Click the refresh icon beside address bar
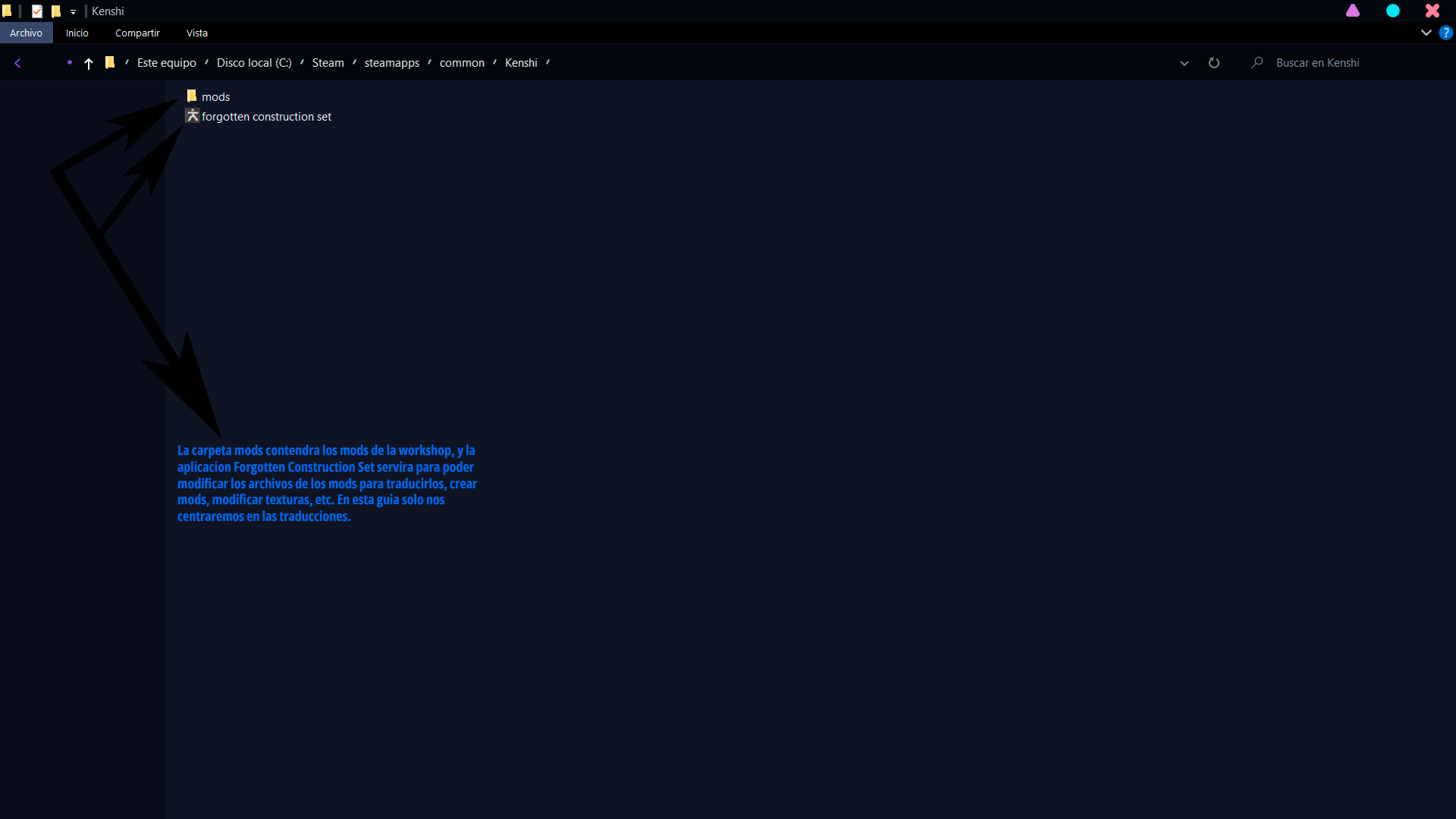 click(x=1213, y=63)
